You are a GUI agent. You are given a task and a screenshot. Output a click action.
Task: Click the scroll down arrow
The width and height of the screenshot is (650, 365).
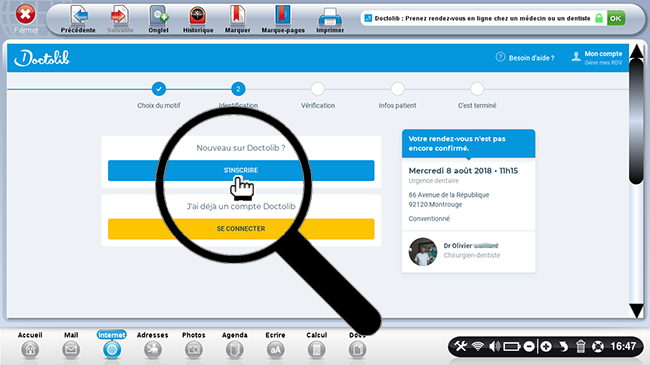click(636, 310)
